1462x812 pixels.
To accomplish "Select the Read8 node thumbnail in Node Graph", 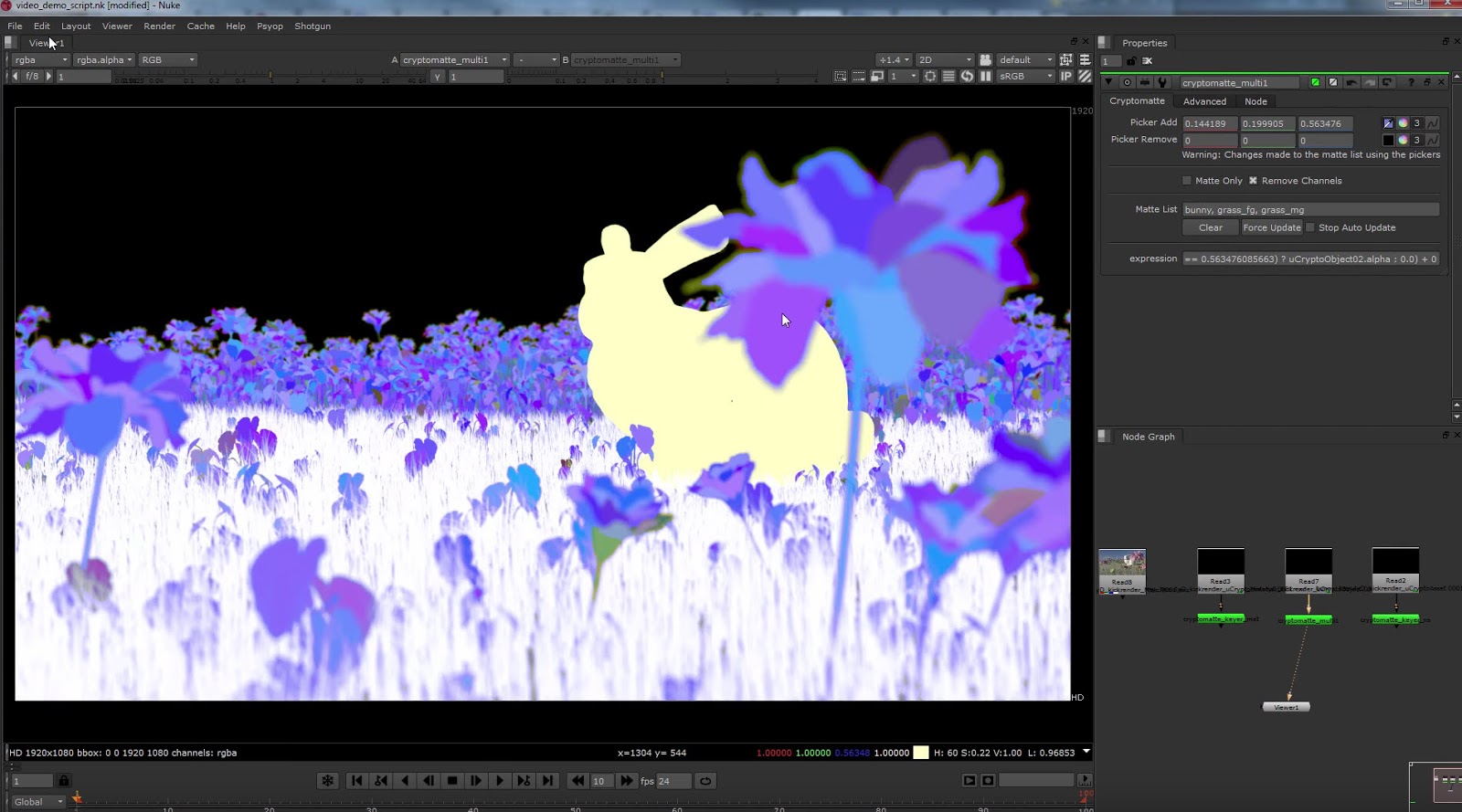I will 1122,571.
